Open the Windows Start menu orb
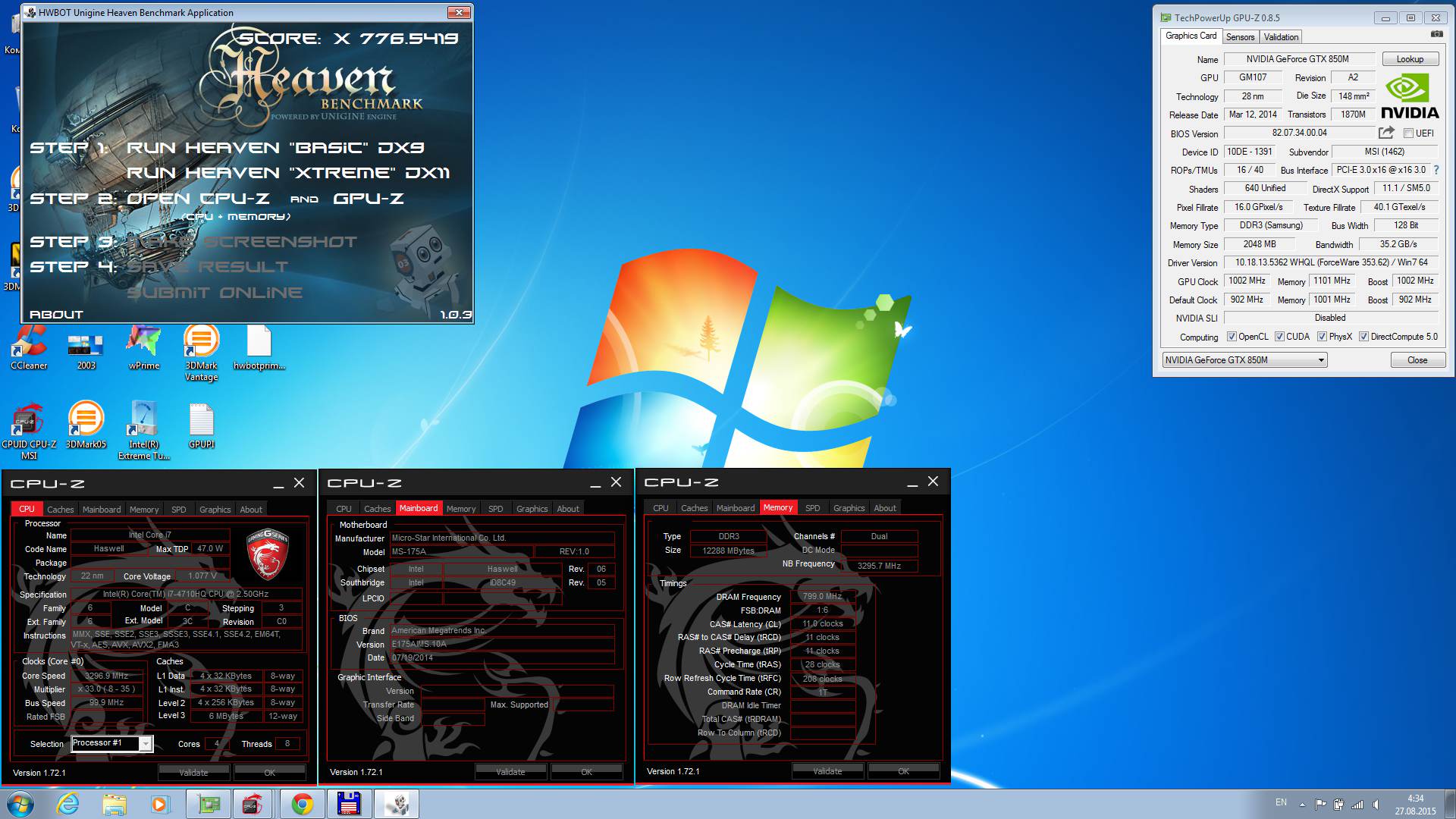 point(20,804)
